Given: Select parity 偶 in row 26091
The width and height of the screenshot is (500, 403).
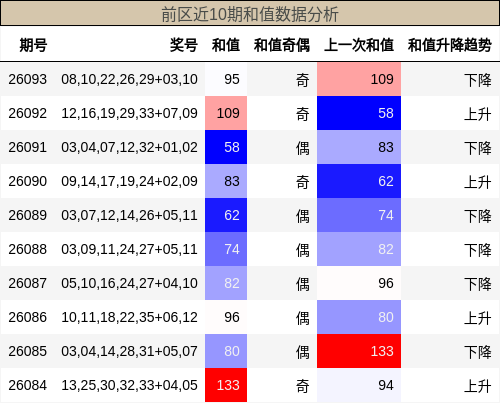Looking at the screenshot, I should point(303,148).
